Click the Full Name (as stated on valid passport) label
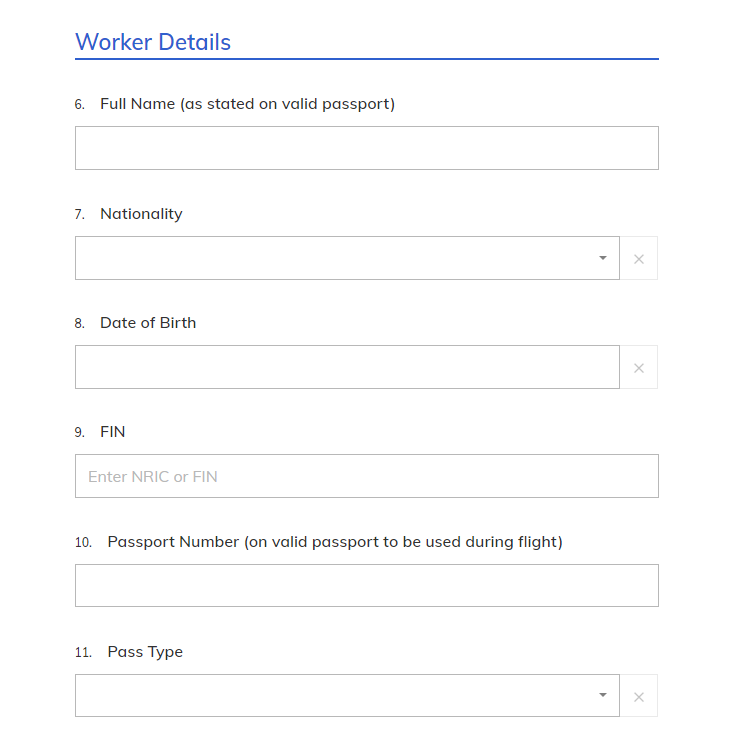The height and width of the screenshot is (748, 734). coord(247,104)
